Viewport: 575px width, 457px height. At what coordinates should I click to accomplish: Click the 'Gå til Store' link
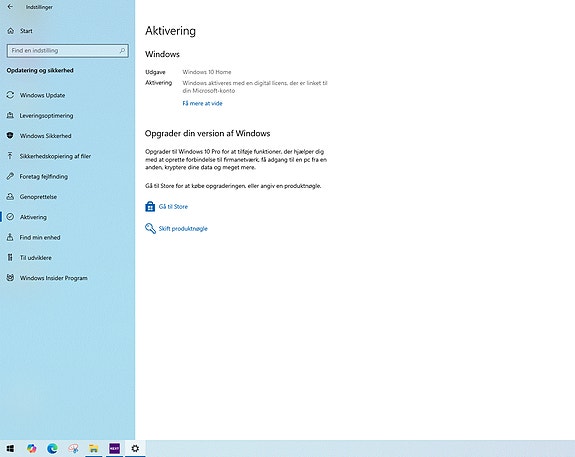click(173, 206)
